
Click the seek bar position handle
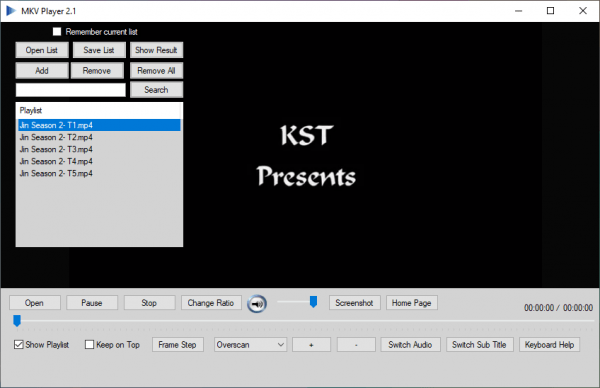[x=17, y=321]
